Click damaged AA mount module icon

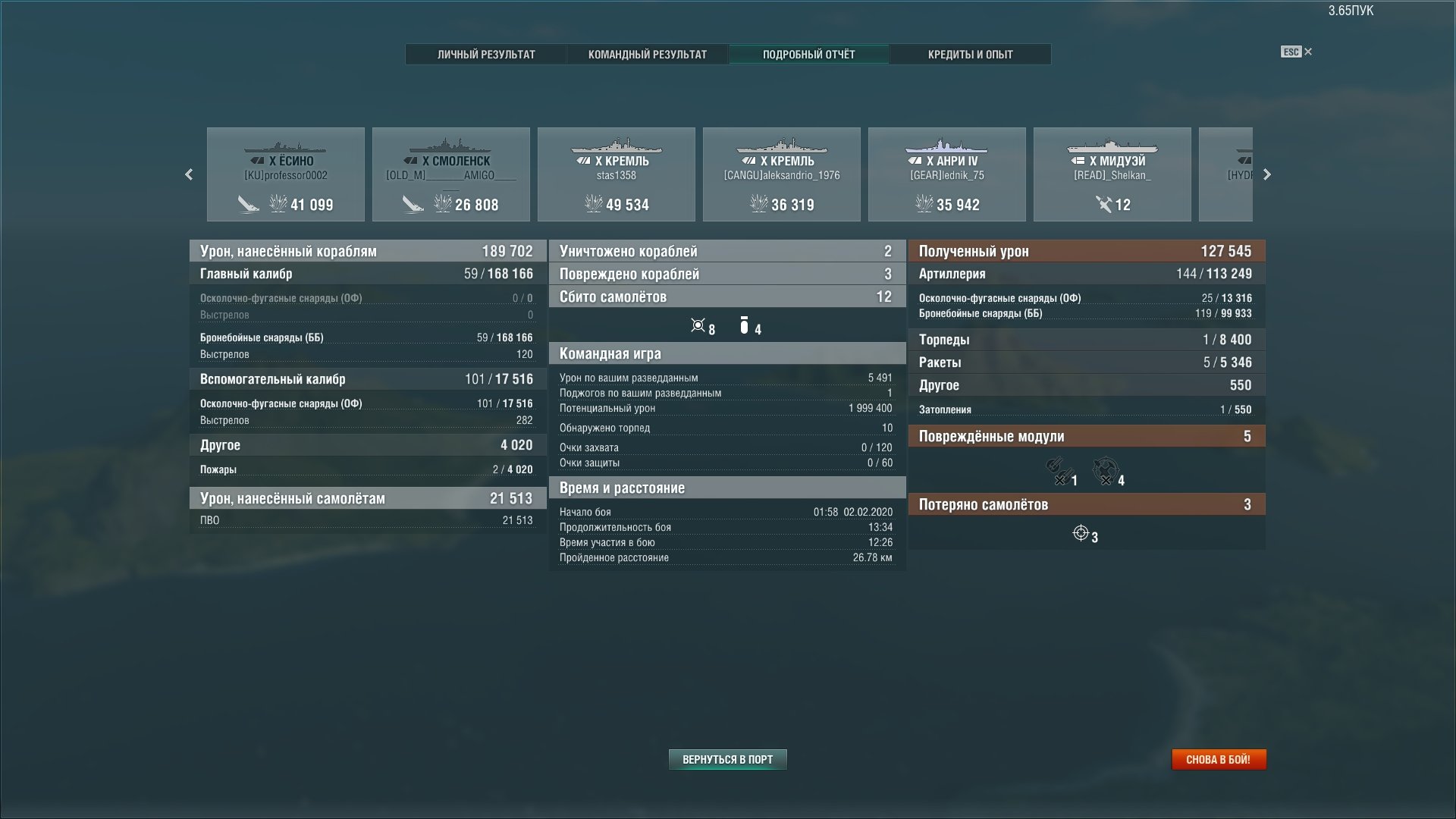(1106, 471)
